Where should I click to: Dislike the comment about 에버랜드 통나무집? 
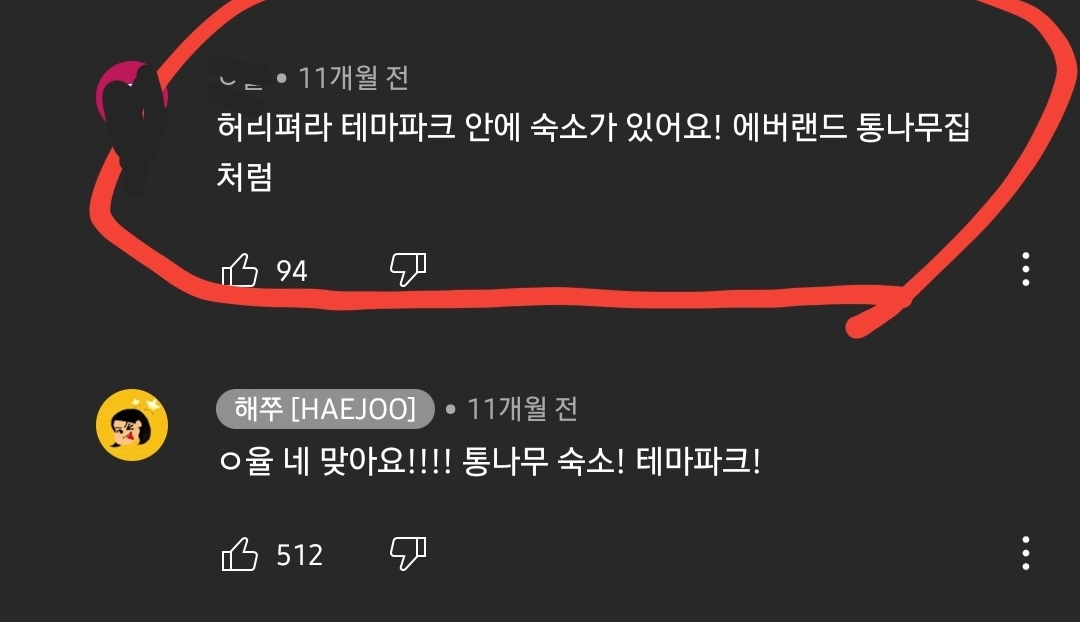tap(408, 269)
